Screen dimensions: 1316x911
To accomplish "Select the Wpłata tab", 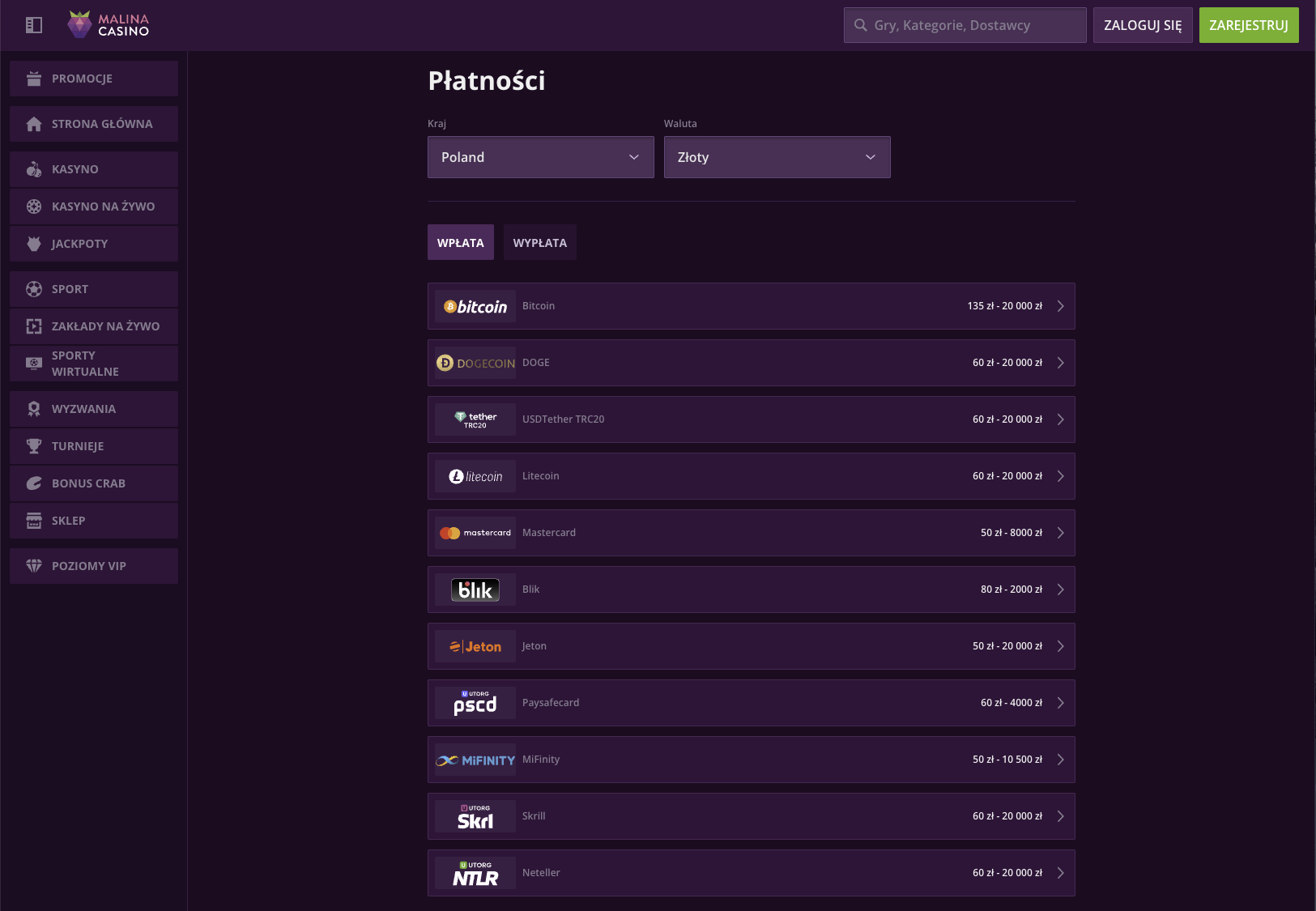I will (x=460, y=243).
